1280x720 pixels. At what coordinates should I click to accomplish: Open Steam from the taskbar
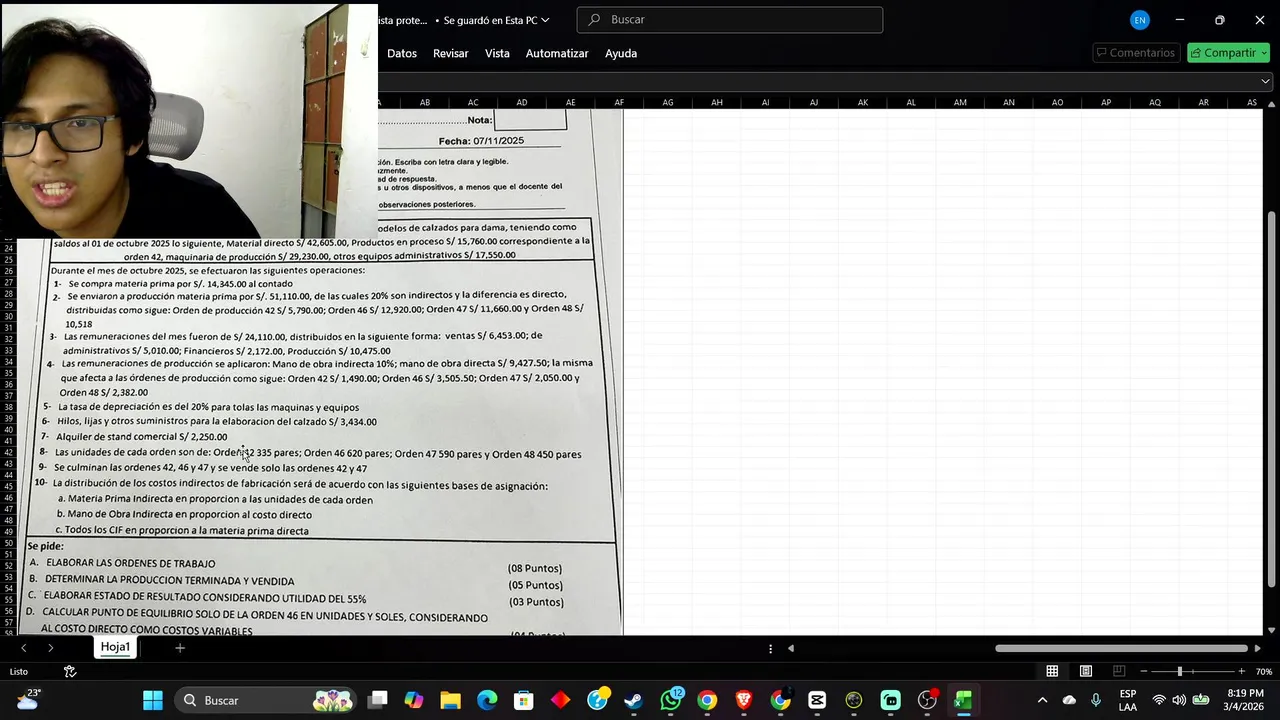tap(634, 700)
